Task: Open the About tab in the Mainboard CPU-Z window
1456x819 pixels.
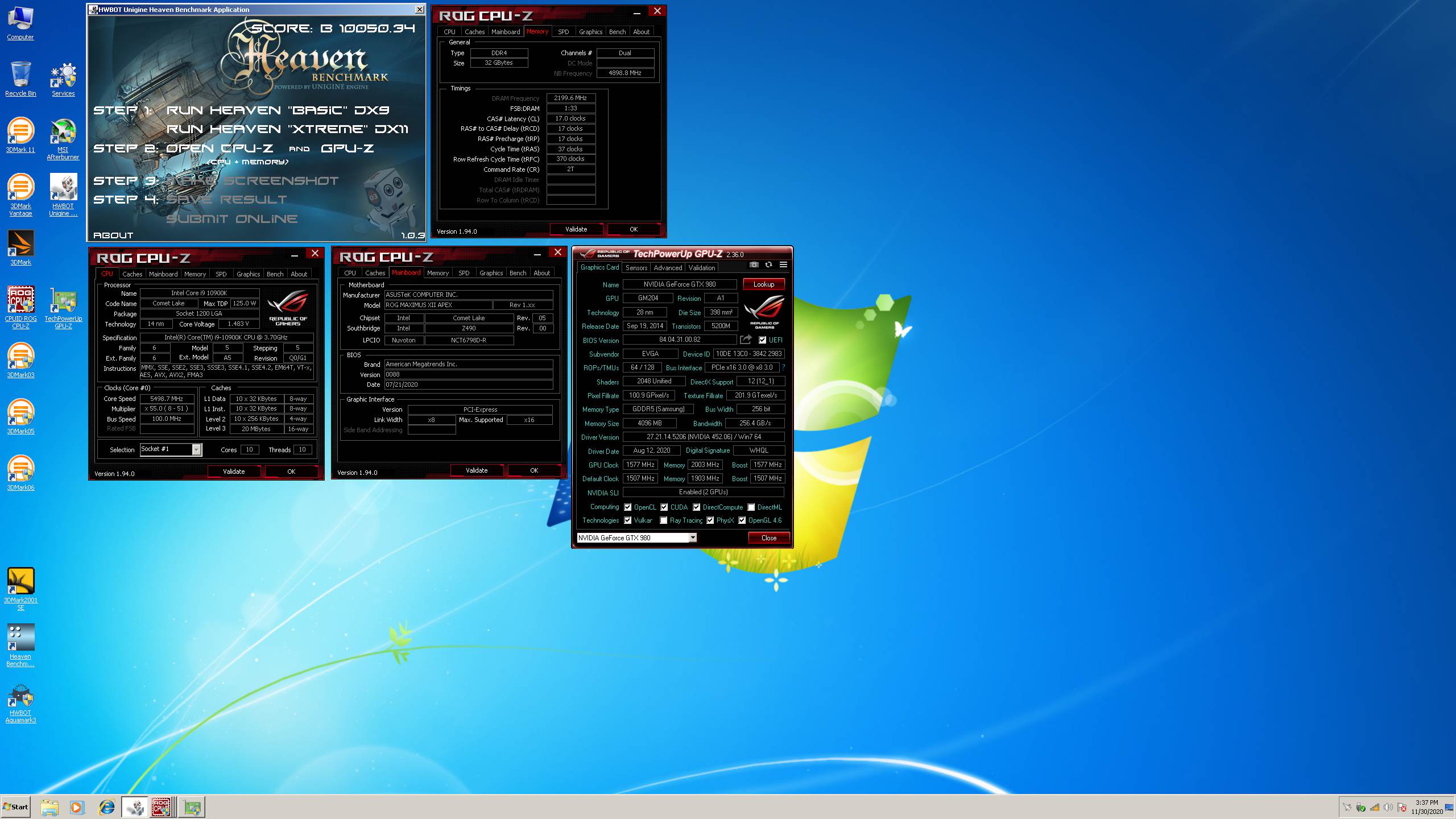Action: [x=541, y=273]
